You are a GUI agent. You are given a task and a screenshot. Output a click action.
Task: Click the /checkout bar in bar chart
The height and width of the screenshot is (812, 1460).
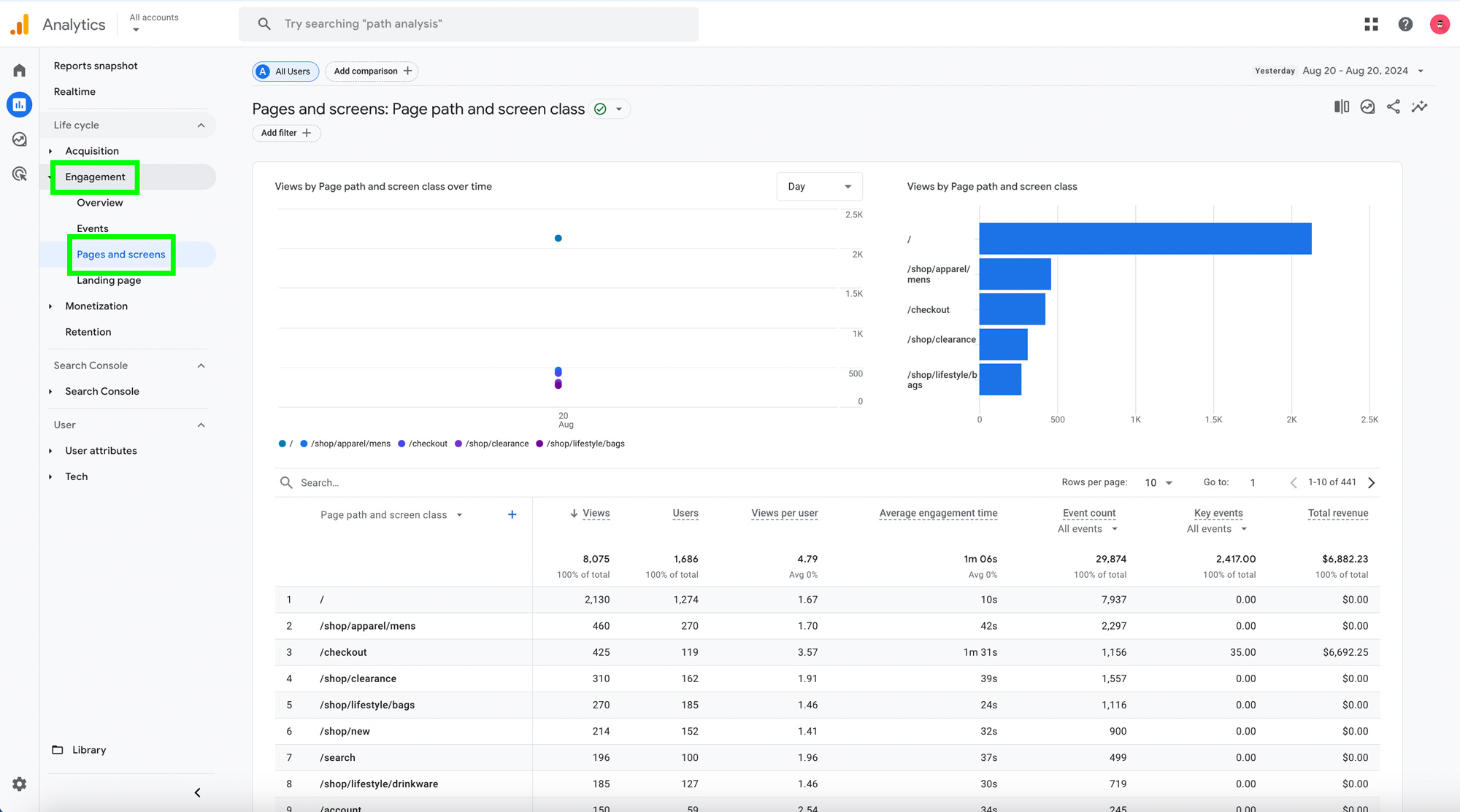(x=1013, y=309)
